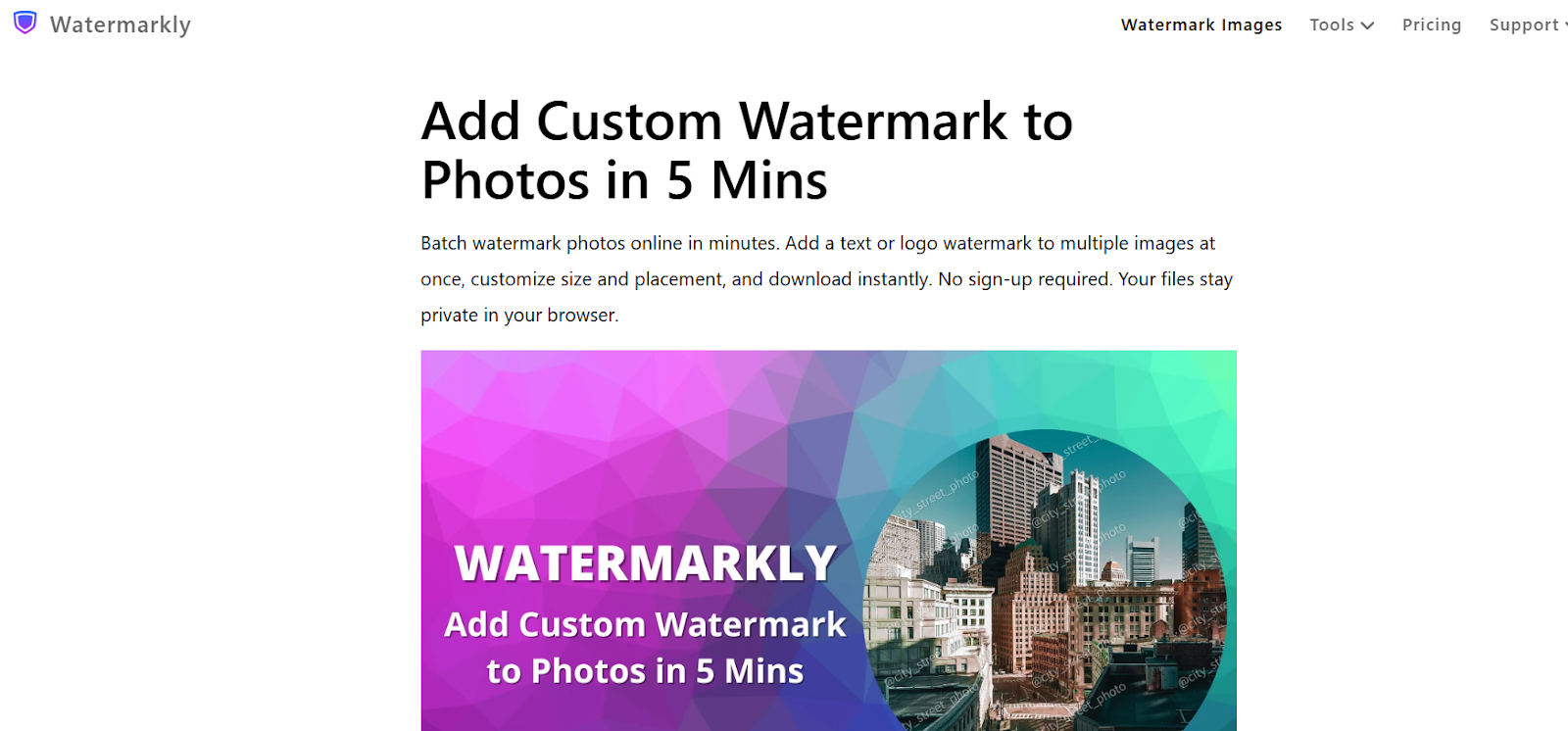Viewport: 1568px width, 731px height.
Task: Open the Watermark Images nav item
Action: [1201, 24]
